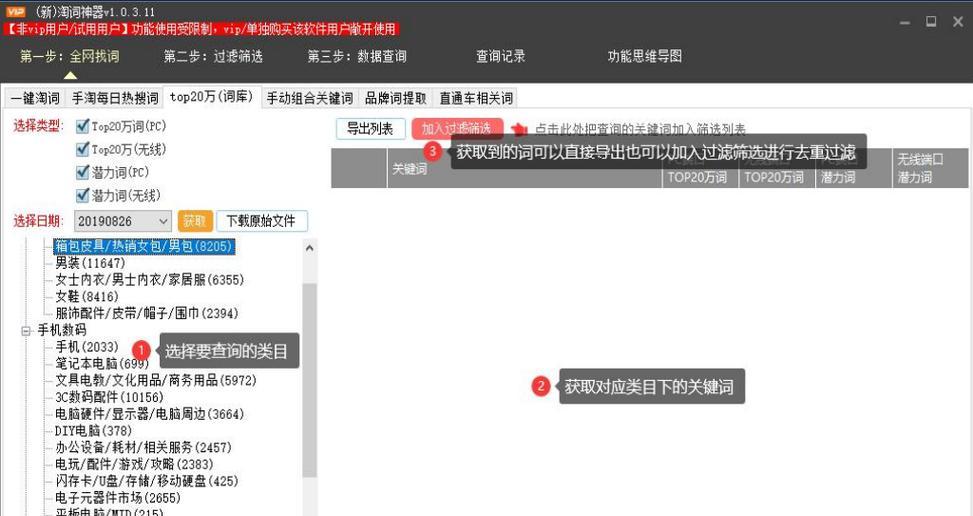
Task: Switch to the 直通车相关词 tab
Action: pos(476,98)
